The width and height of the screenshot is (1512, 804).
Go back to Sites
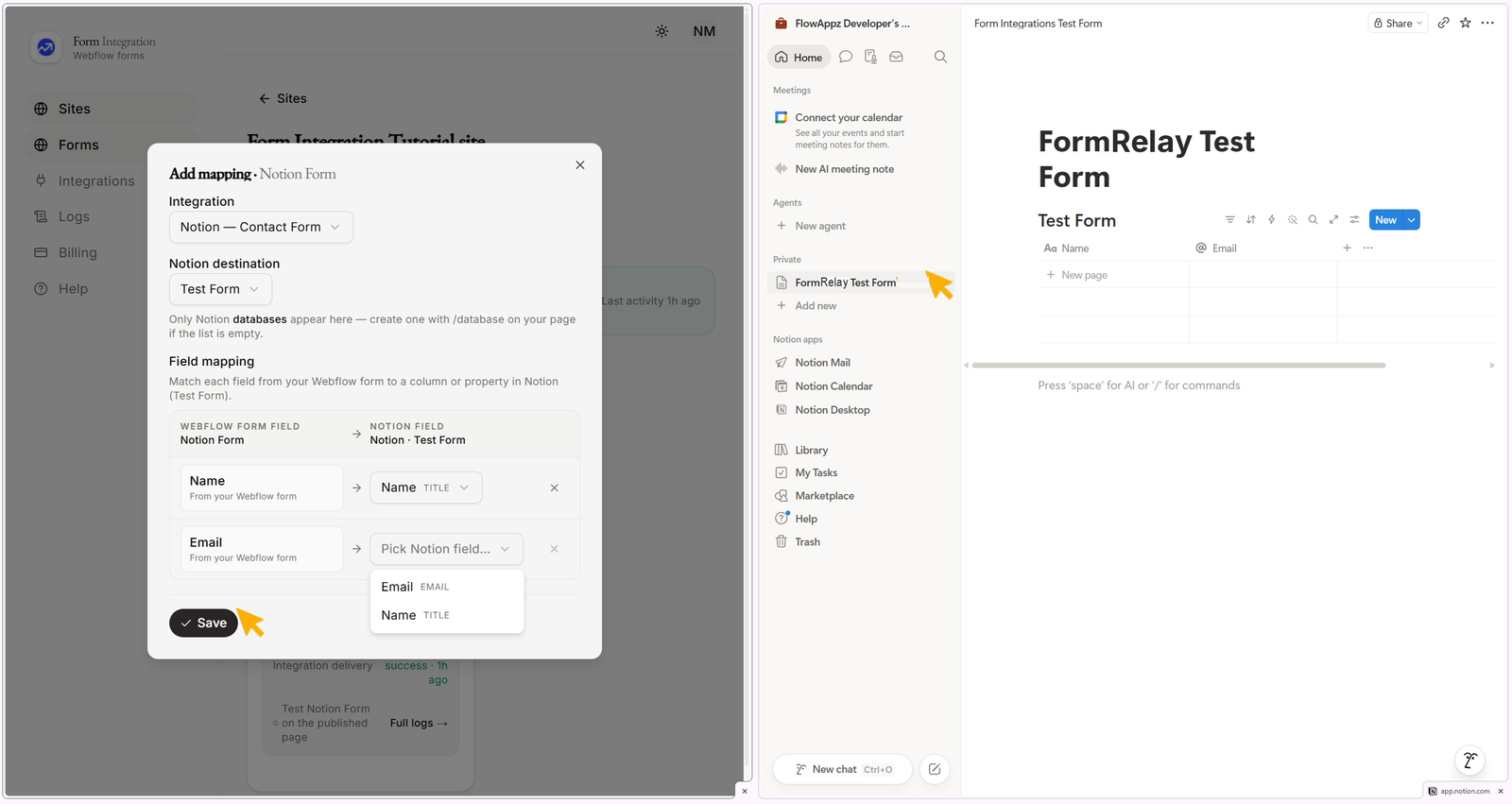283,98
